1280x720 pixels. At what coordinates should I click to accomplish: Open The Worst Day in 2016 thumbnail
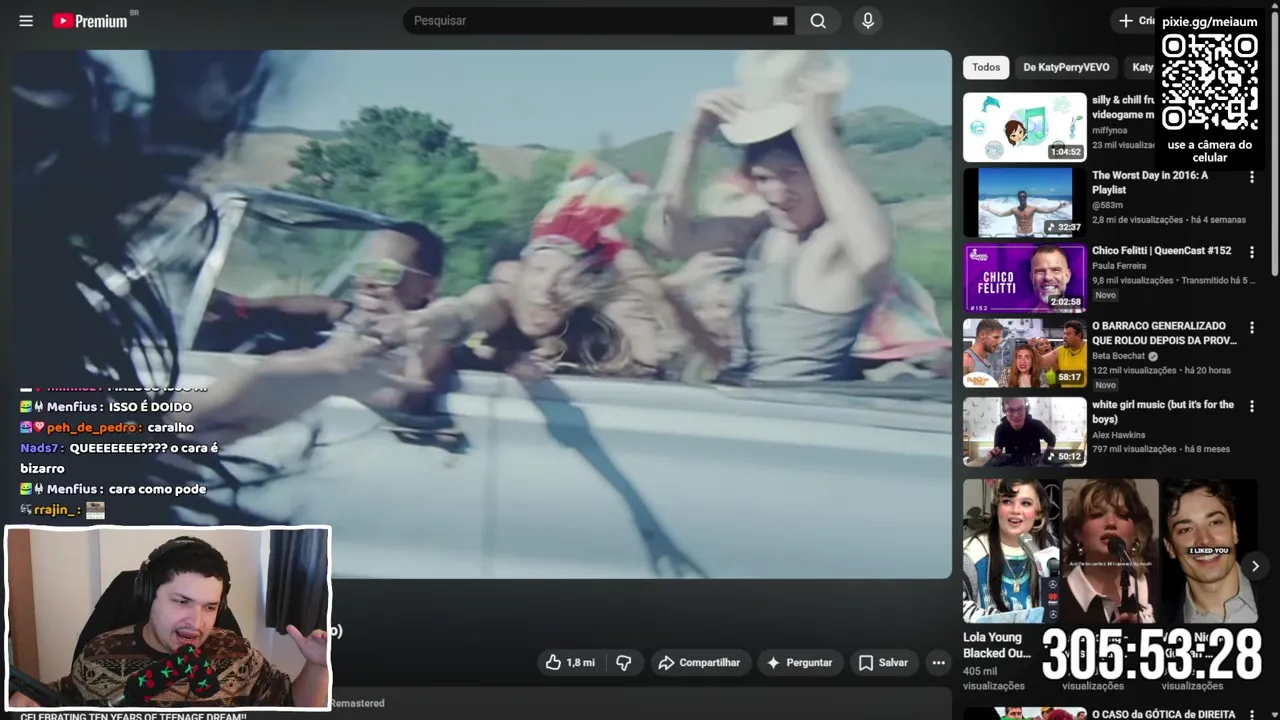pos(1024,202)
